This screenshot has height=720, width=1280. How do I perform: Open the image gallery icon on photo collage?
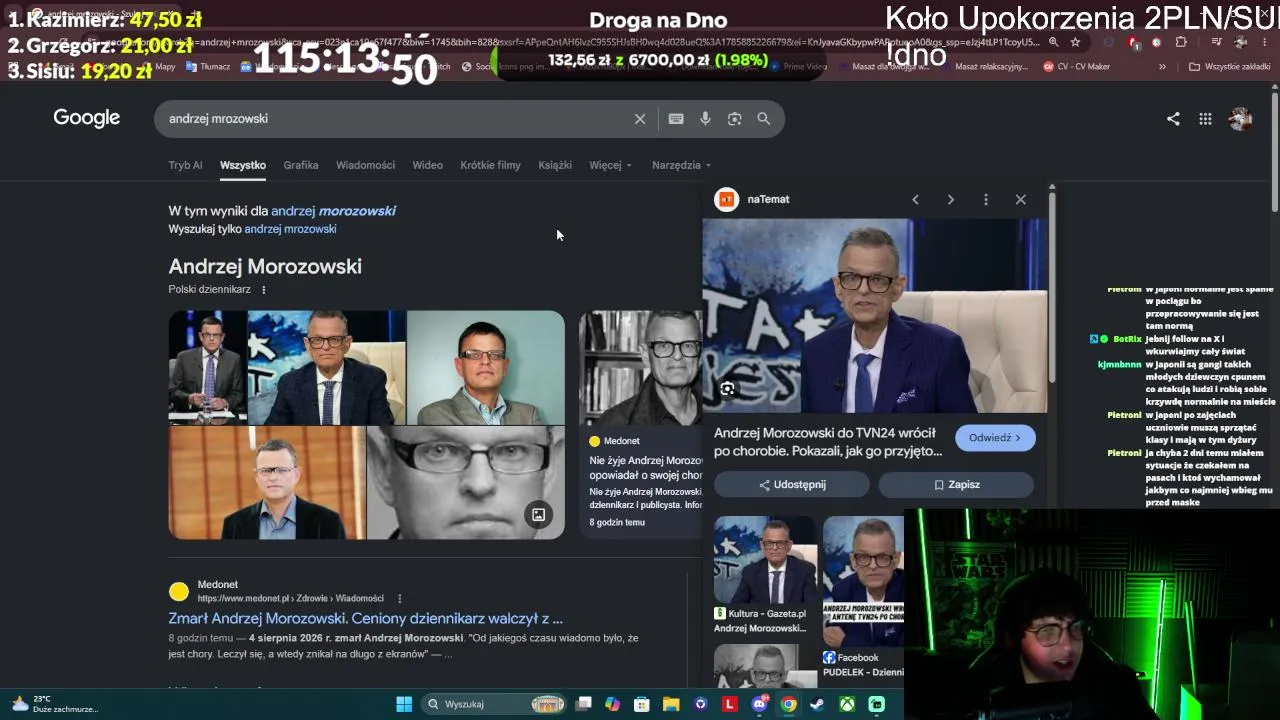(x=538, y=515)
